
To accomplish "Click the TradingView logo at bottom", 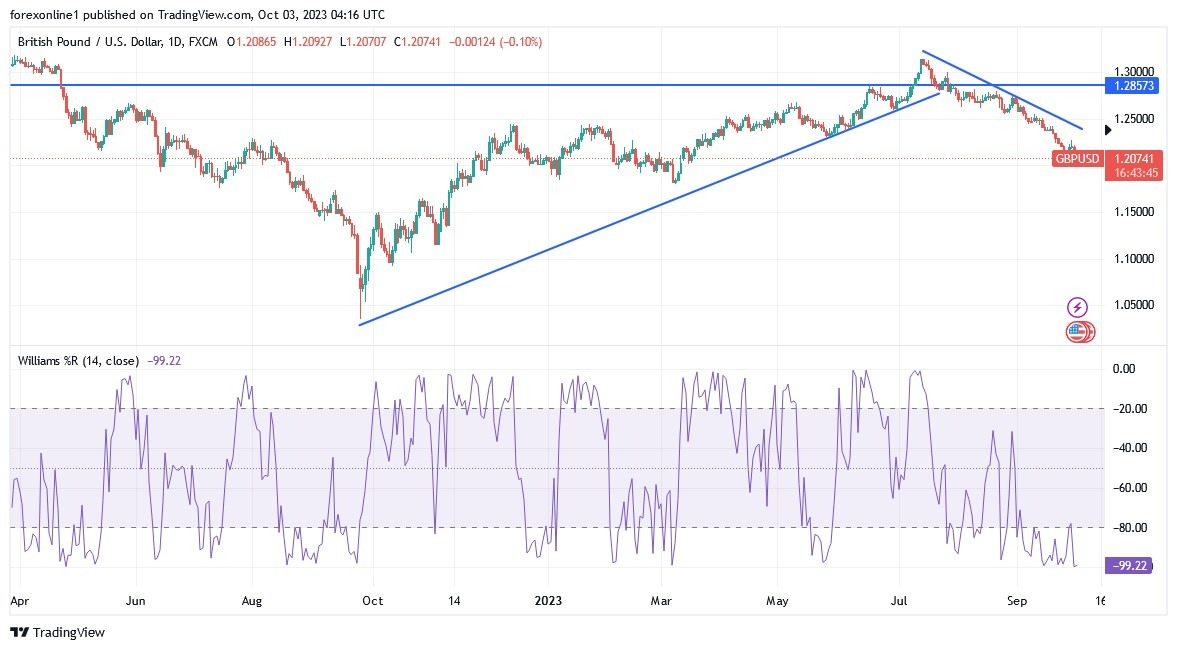I will click(58, 632).
